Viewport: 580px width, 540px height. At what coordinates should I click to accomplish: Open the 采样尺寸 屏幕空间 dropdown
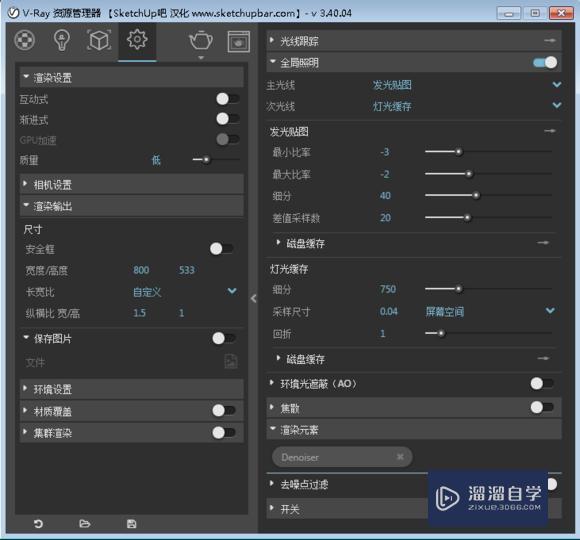[x=490, y=311]
